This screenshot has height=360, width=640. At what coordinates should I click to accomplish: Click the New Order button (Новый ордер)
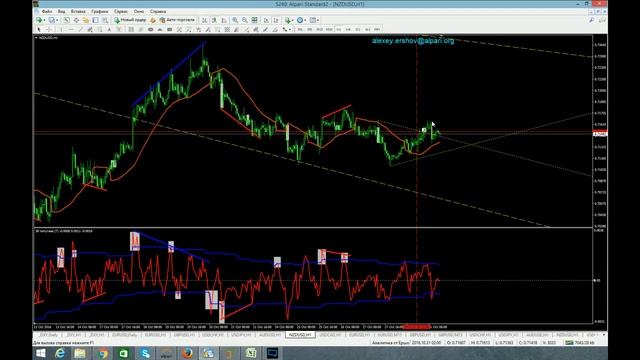[130, 20]
